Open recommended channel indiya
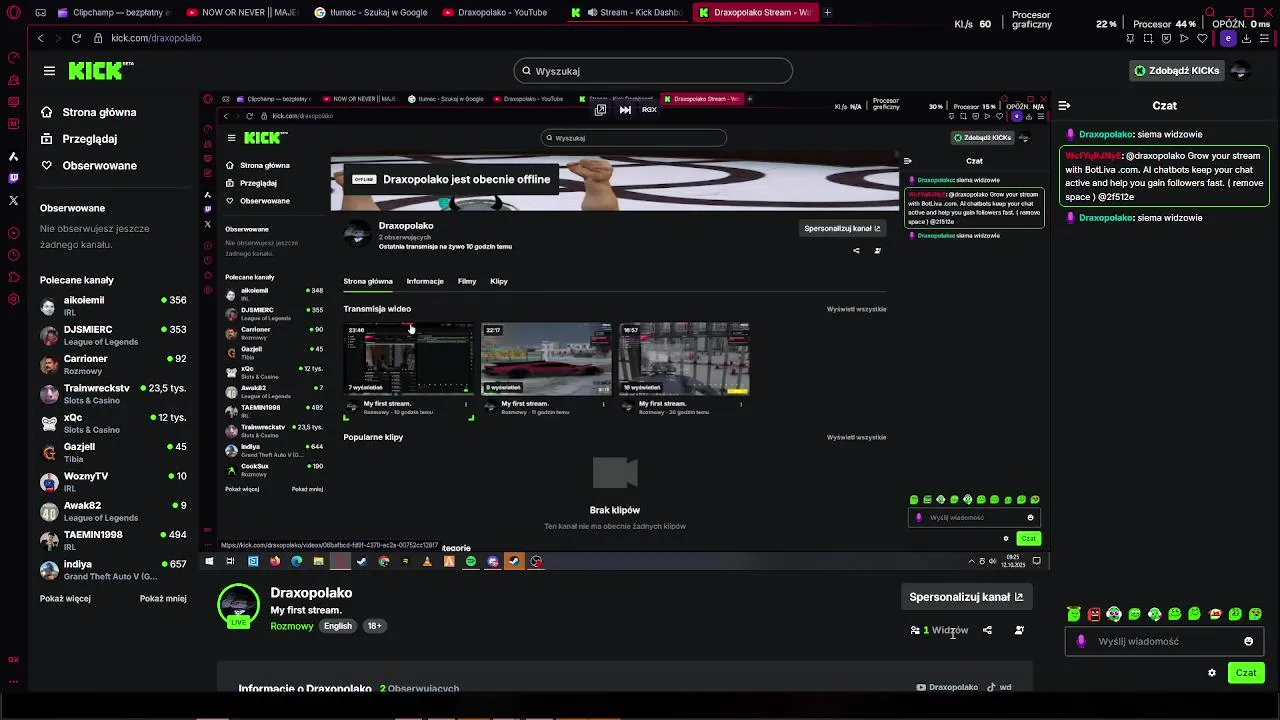The height and width of the screenshot is (720, 1280). [x=113, y=570]
